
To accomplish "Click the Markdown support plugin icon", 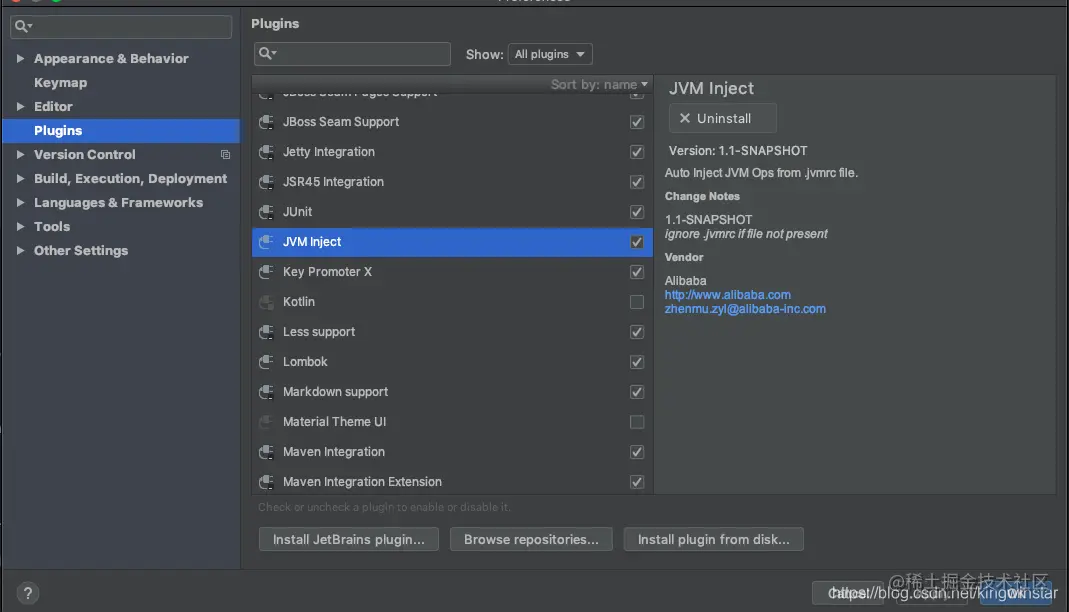I will (x=266, y=392).
